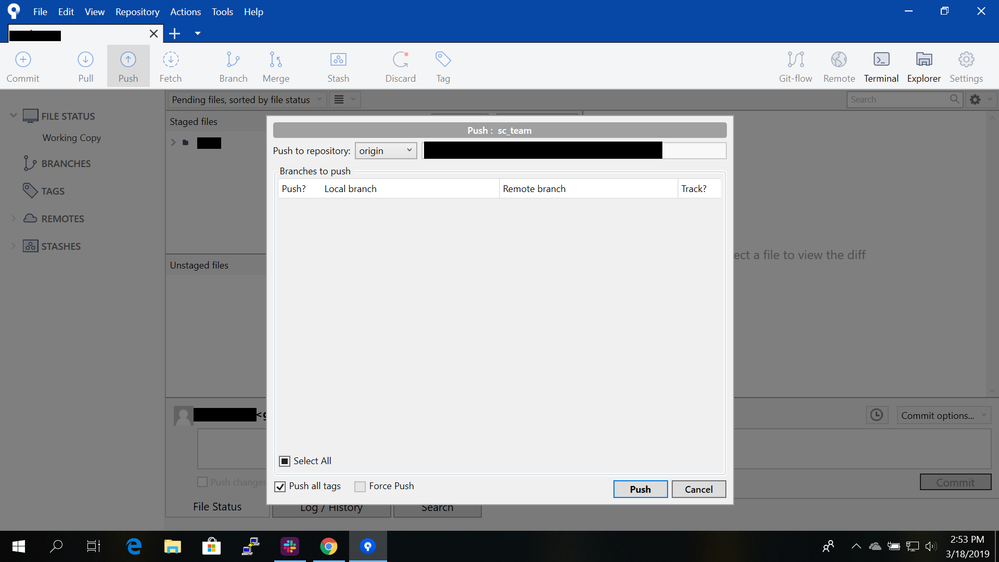Open the list view mode dropdown
This screenshot has height=562, width=999.
pos(344,99)
